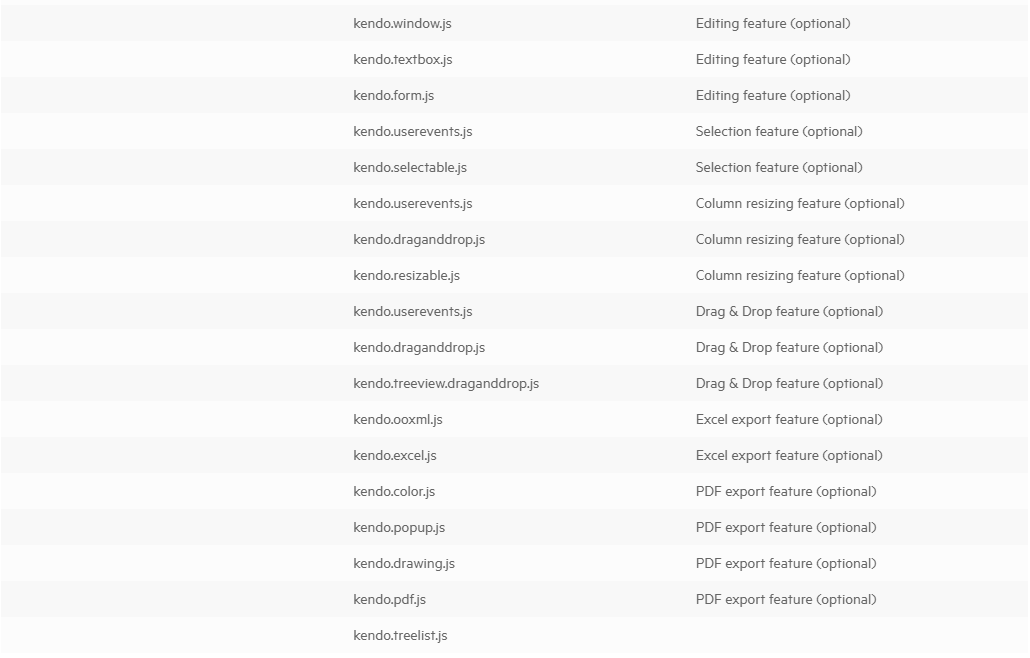Select kendo.selectable.js in the table
The width and height of the screenshot is (1030, 658).
pyautogui.click(x=410, y=167)
